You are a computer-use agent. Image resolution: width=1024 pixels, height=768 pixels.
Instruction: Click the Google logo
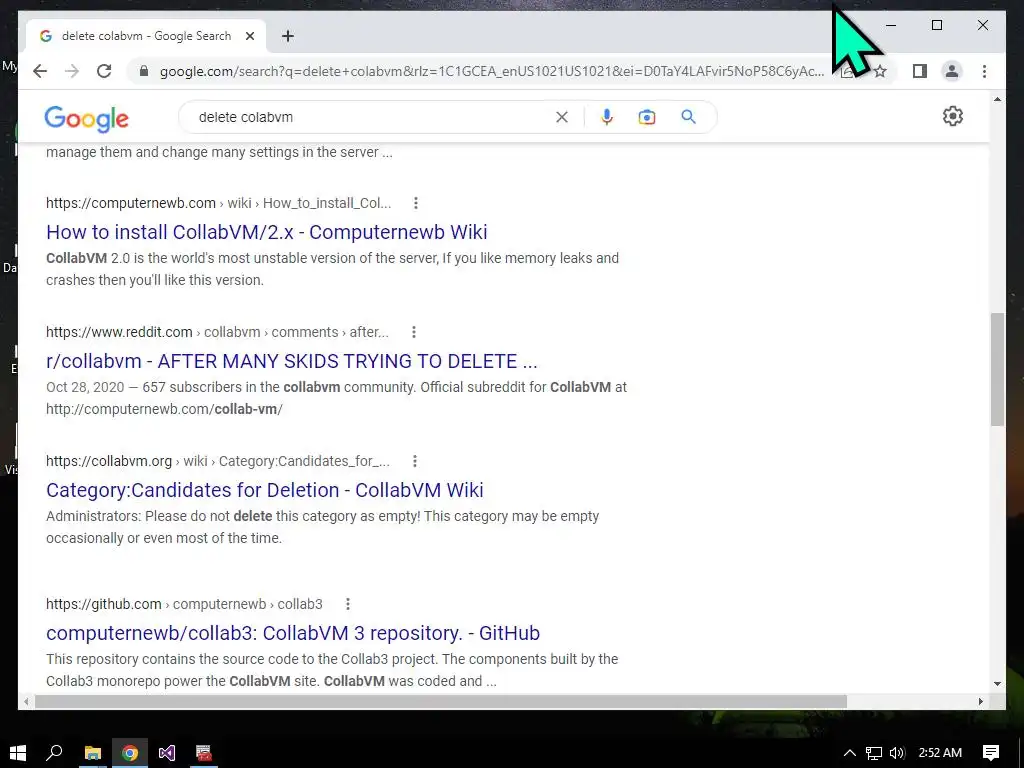[x=86, y=119]
